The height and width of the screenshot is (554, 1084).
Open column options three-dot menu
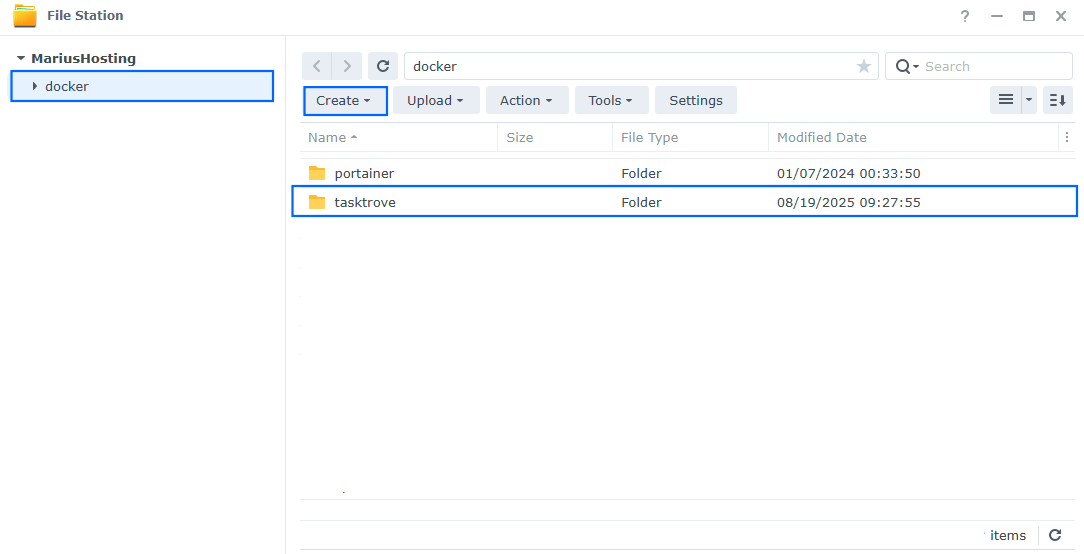tap(1067, 138)
